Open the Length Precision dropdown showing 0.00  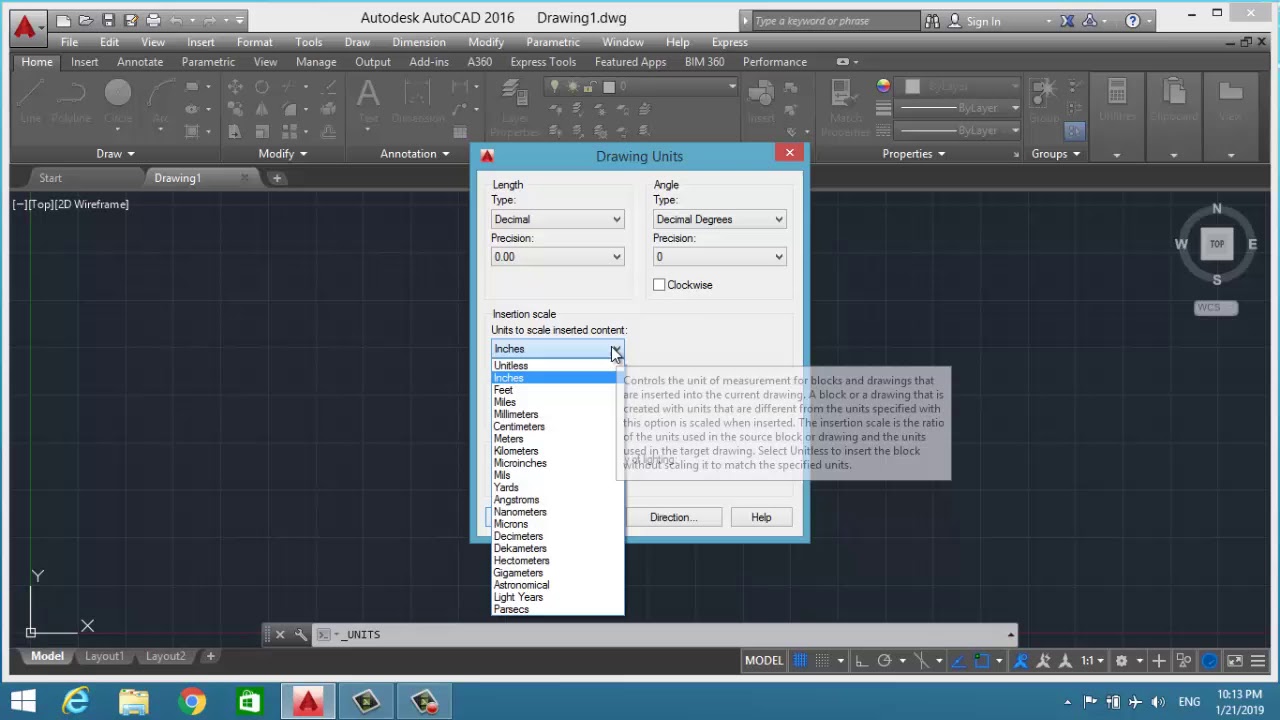coord(557,257)
